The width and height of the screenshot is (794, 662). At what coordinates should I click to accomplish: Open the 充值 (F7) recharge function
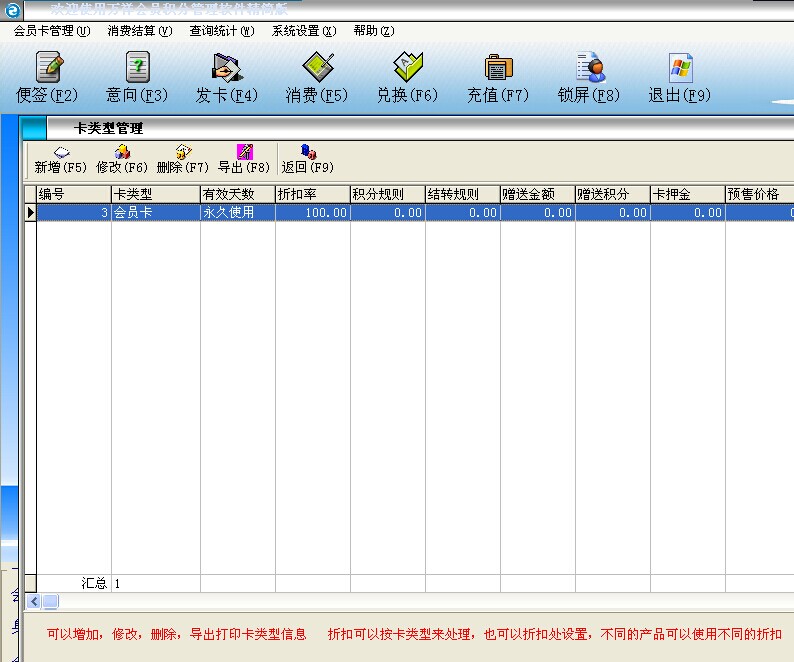(498, 79)
